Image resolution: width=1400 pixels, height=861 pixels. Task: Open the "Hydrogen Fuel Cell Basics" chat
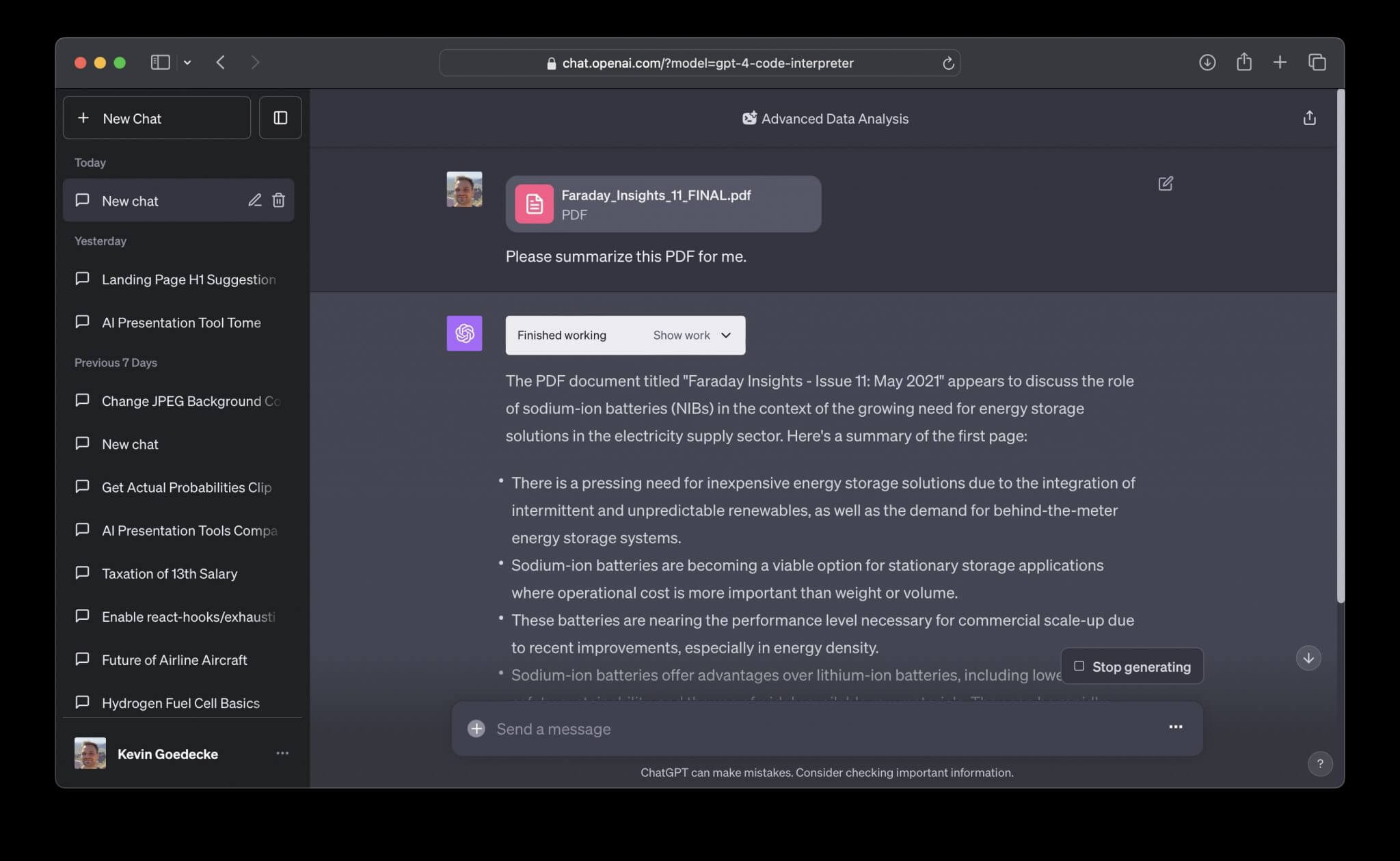click(180, 702)
